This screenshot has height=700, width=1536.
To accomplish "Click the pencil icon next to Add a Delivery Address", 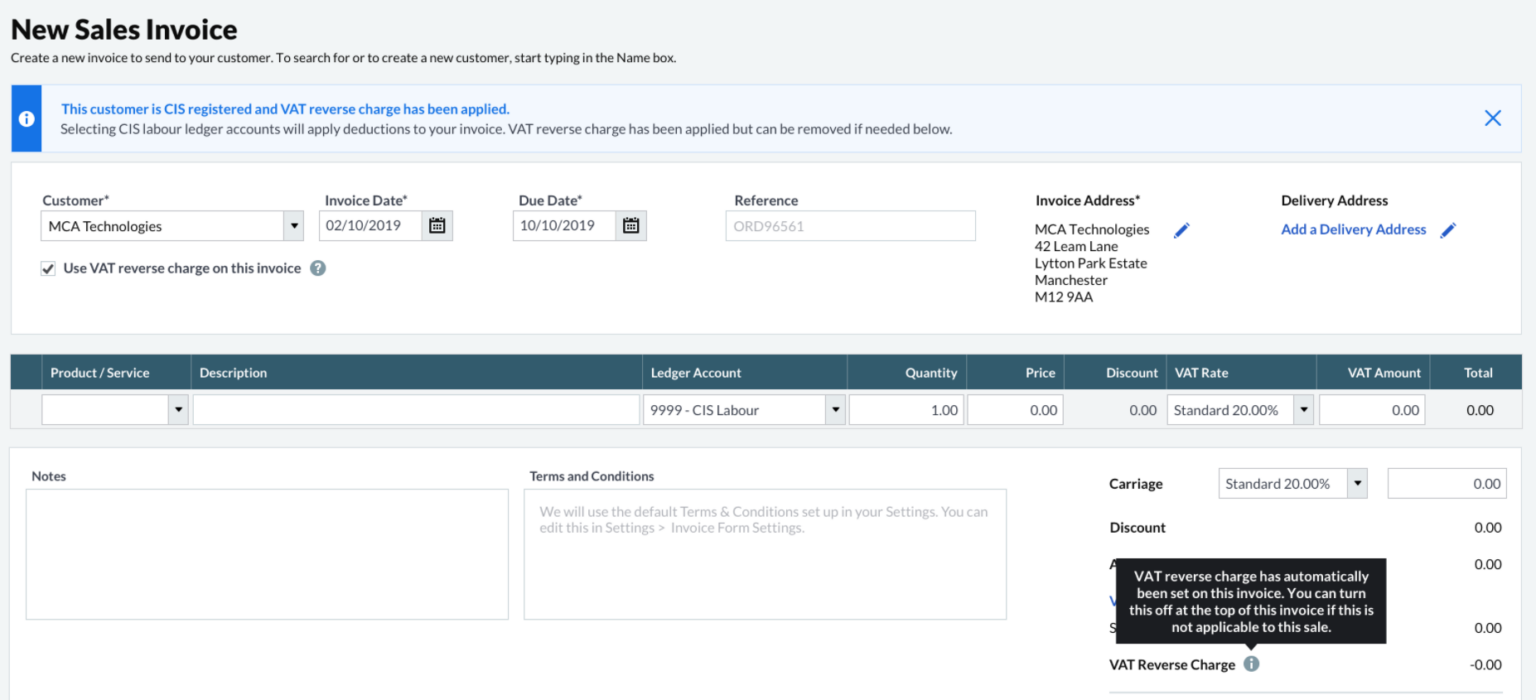I will tap(1448, 230).
